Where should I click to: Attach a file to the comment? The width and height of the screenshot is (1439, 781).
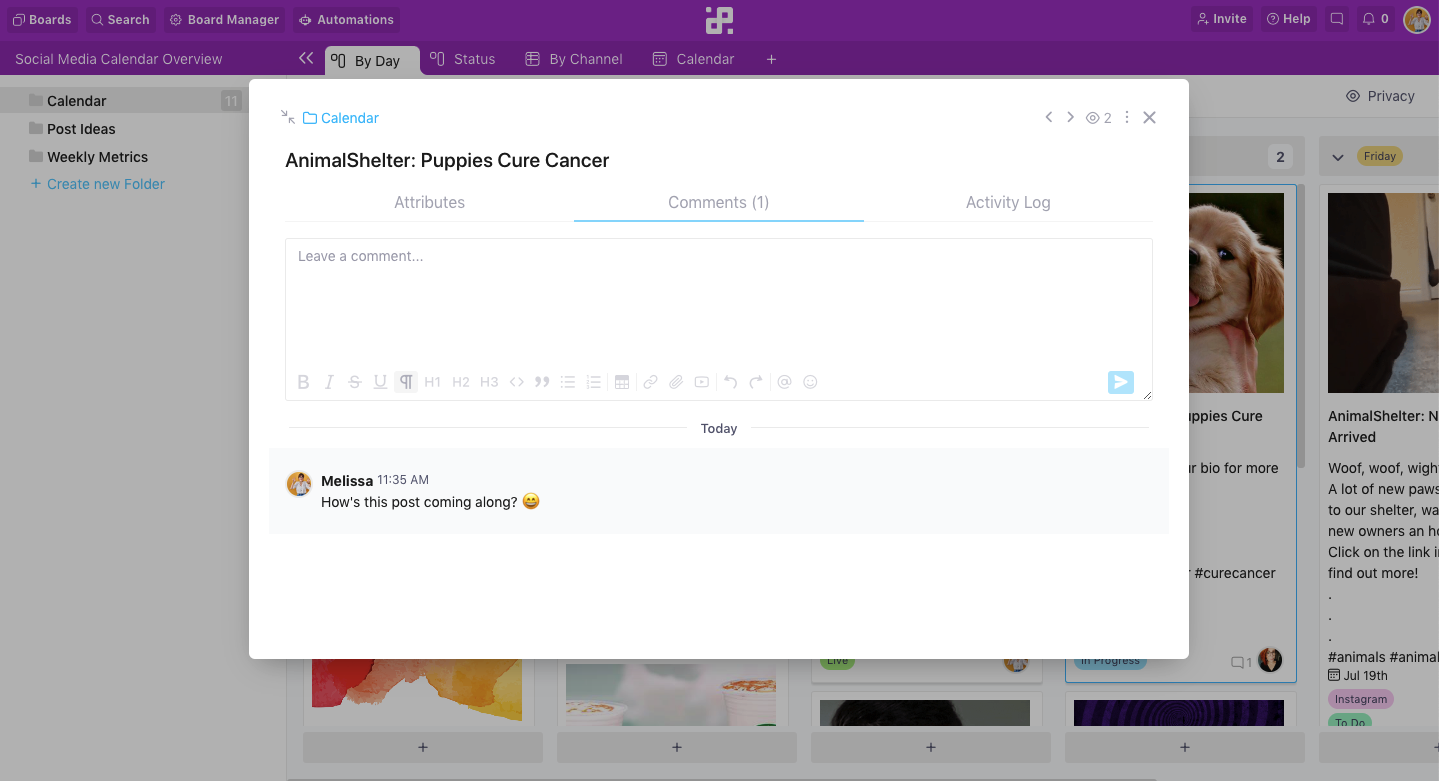coord(675,381)
